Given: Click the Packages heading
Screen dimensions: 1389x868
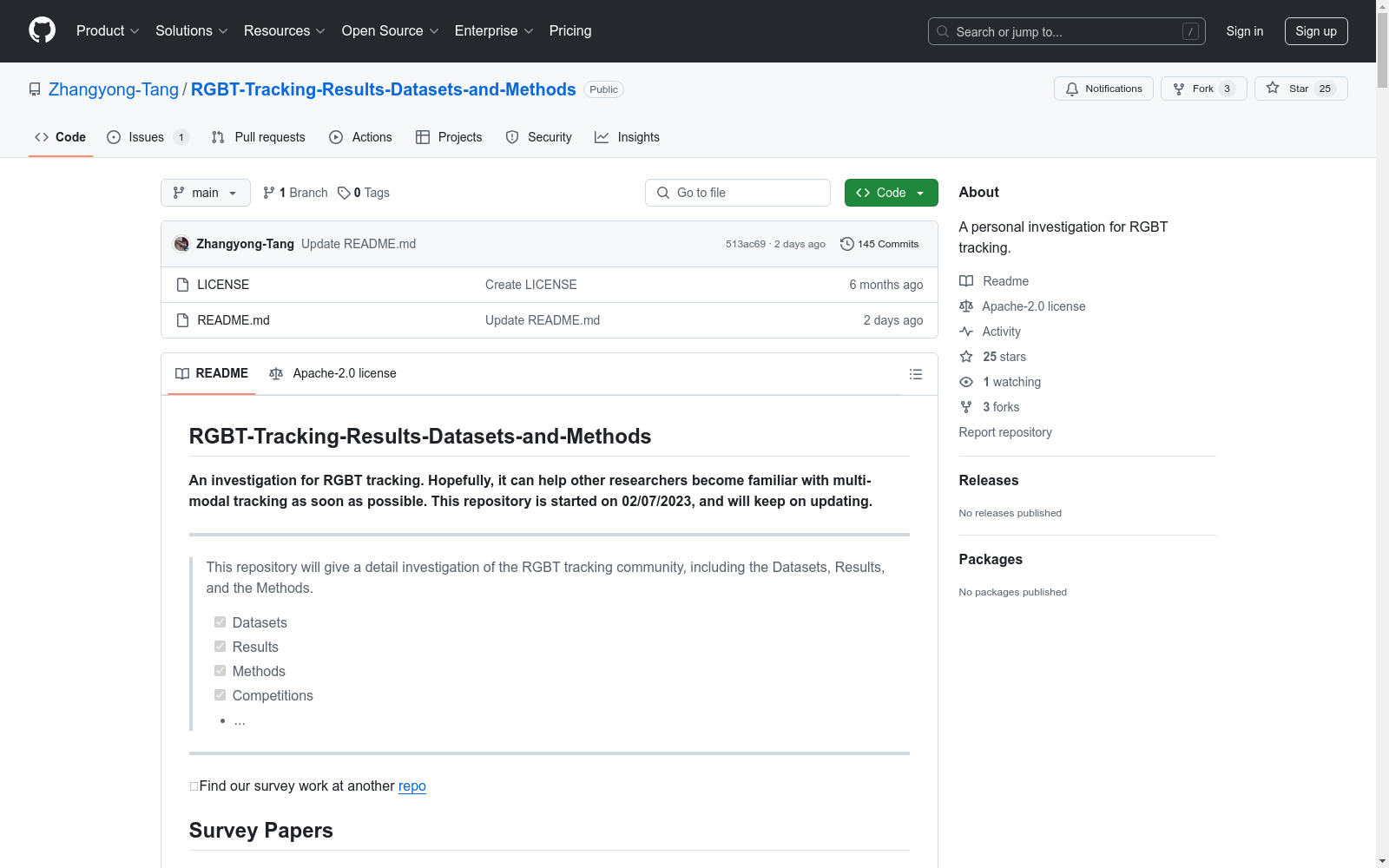Looking at the screenshot, I should 991,559.
